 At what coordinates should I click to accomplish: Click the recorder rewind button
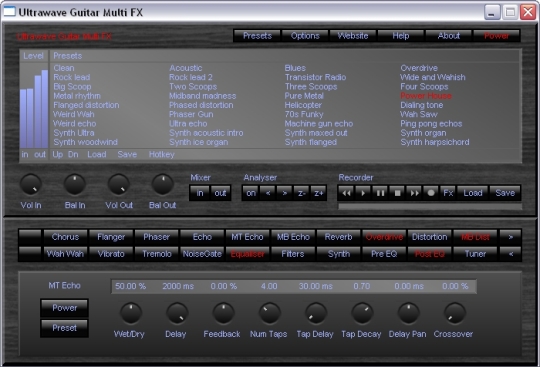click(346, 193)
